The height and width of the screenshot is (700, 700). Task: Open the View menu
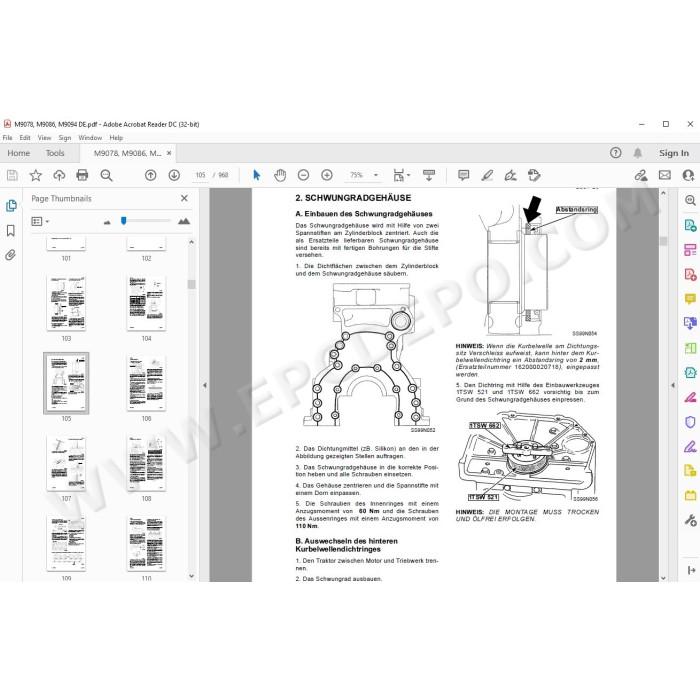point(45,138)
